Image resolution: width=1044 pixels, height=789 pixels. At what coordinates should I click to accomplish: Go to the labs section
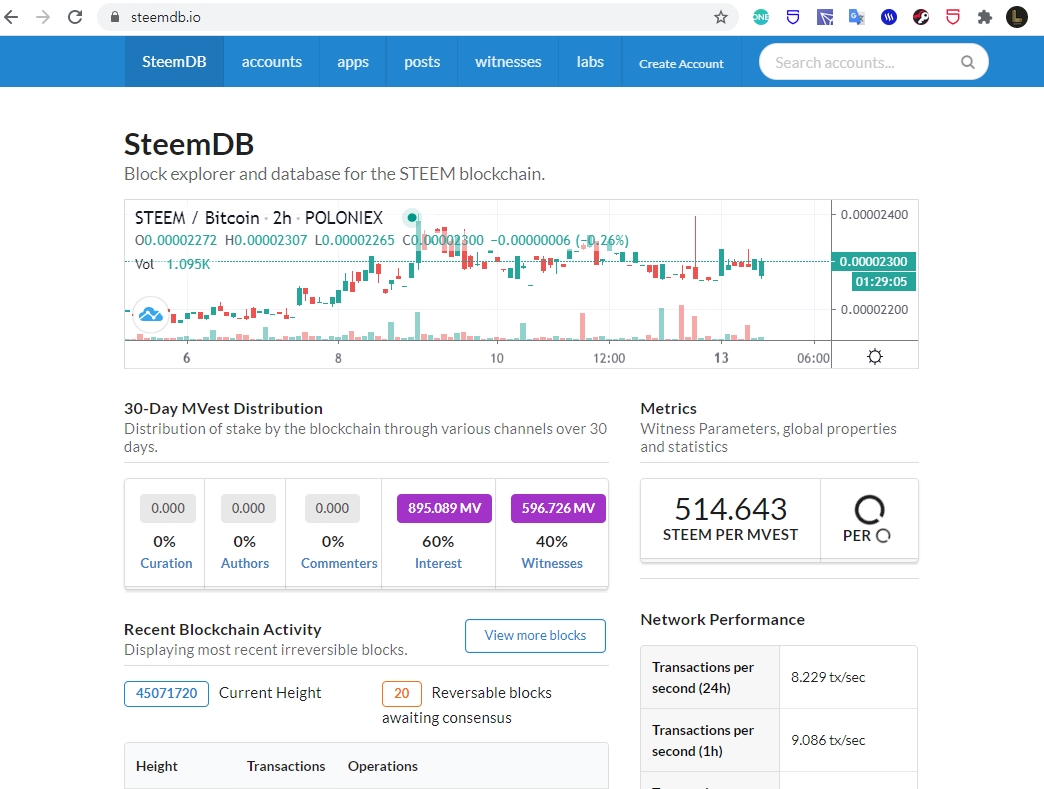click(x=590, y=62)
